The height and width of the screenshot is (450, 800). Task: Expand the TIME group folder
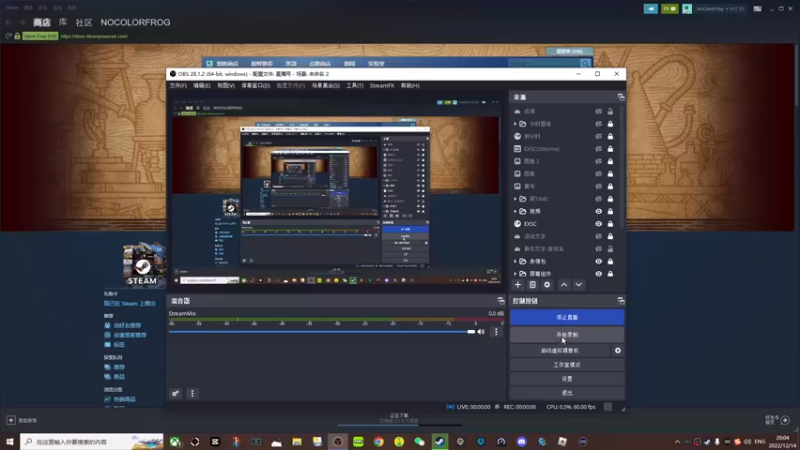(x=515, y=199)
